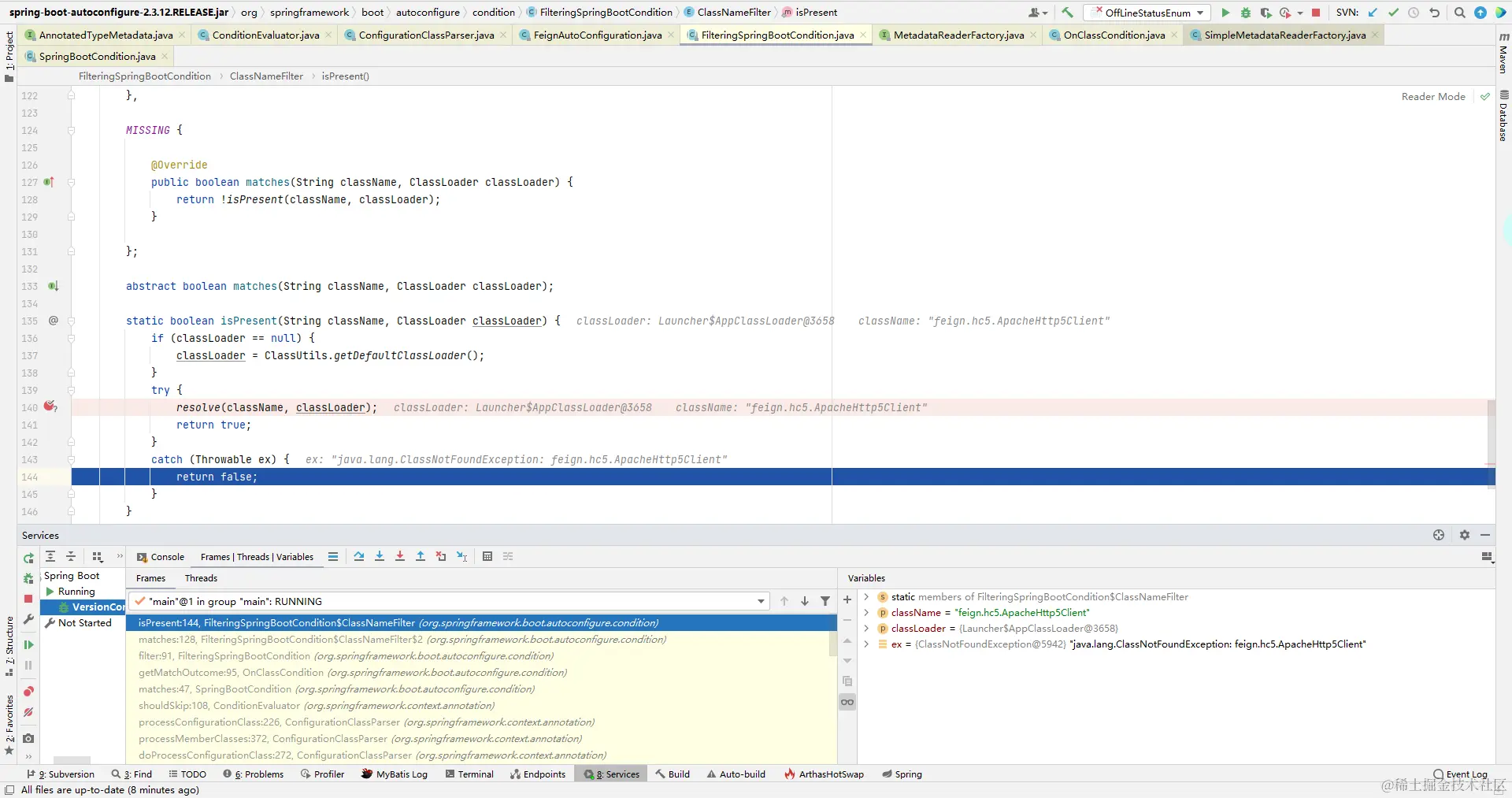Open the profiler run options dropdown arrow

click(1299, 13)
